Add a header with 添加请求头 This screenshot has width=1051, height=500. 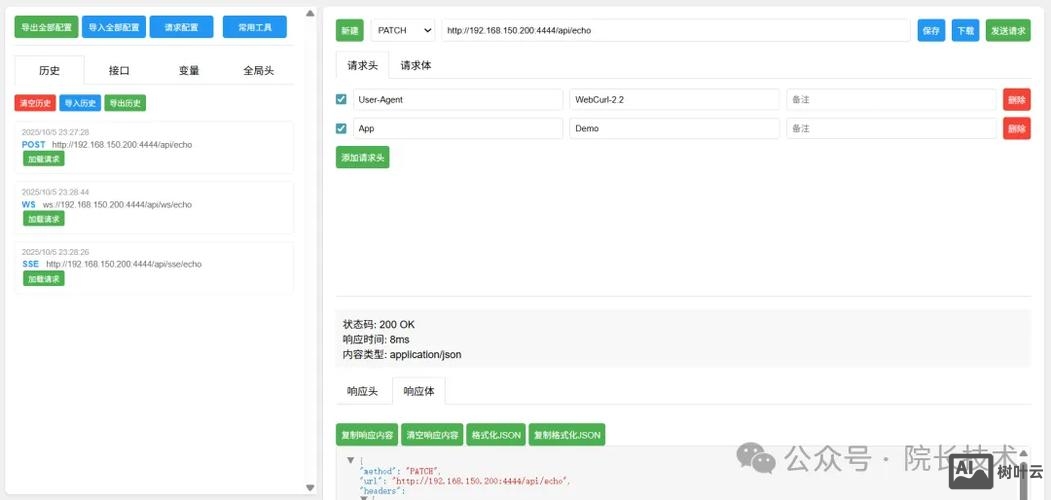pos(362,157)
